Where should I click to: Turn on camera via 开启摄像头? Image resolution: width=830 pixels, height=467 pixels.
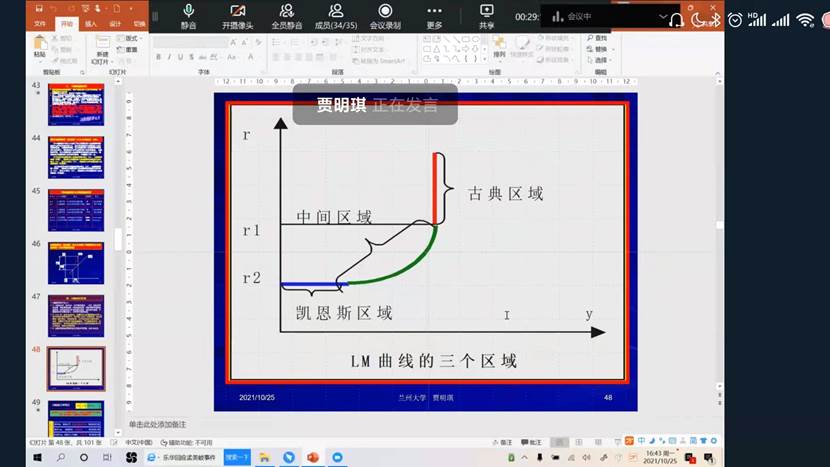(238, 15)
